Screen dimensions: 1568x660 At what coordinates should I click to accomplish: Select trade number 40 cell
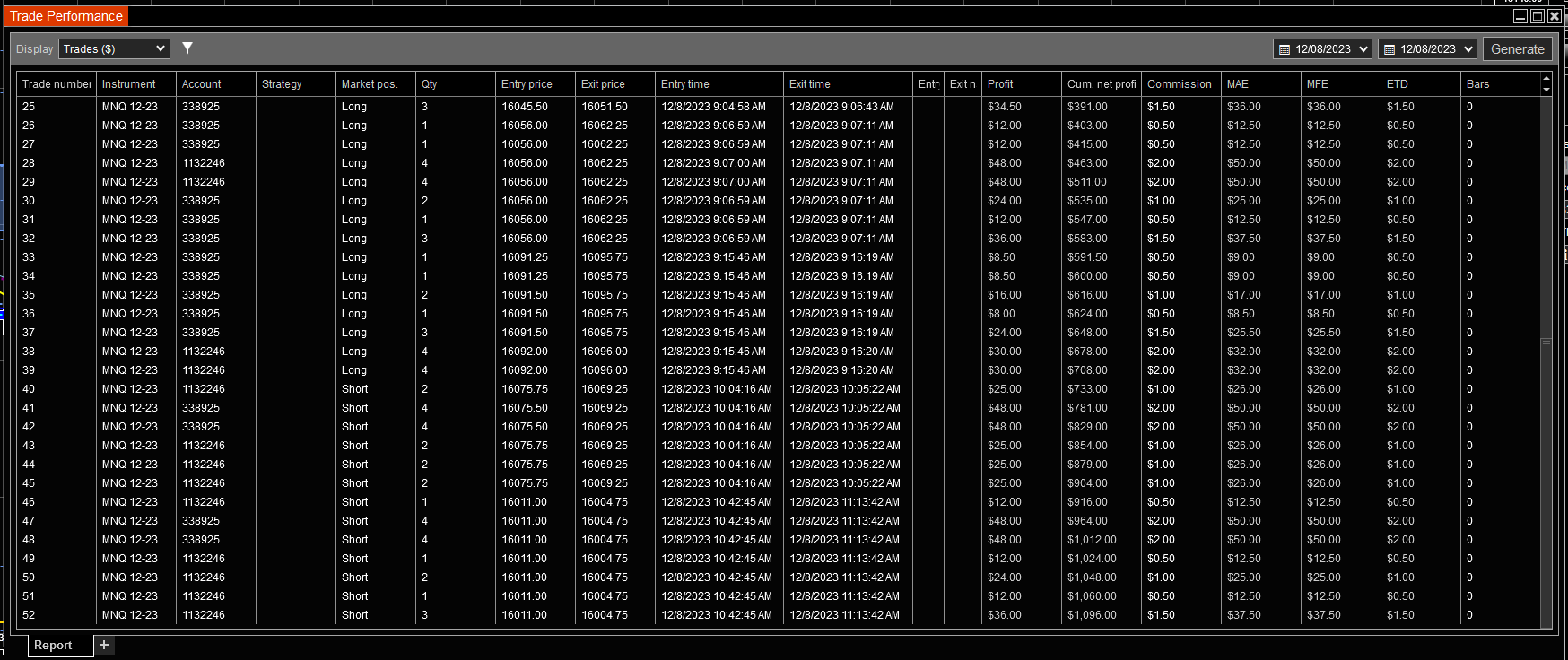point(57,389)
